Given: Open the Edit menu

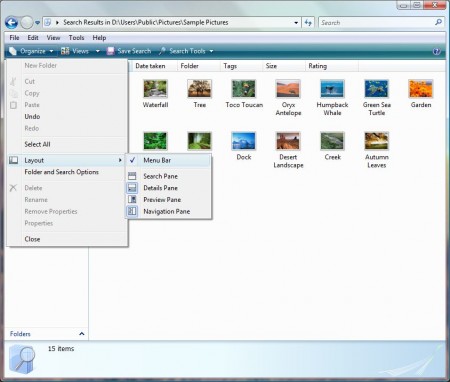Looking at the screenshot, I should pyautogui.click(x=33, y=38).
